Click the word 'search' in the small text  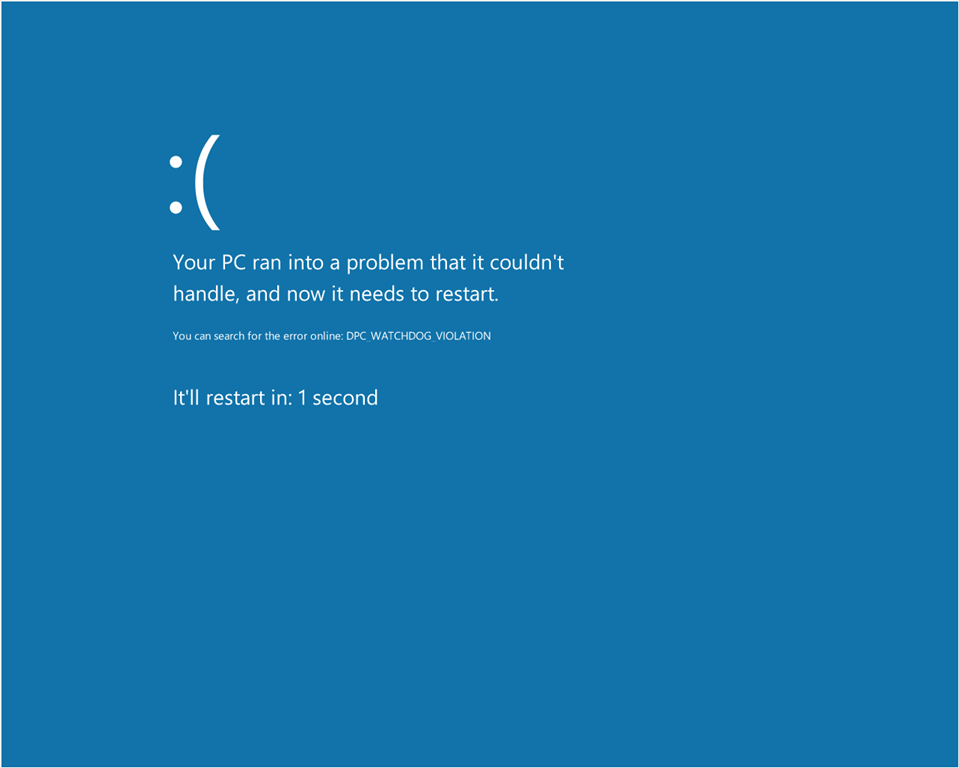click(229, 336)
